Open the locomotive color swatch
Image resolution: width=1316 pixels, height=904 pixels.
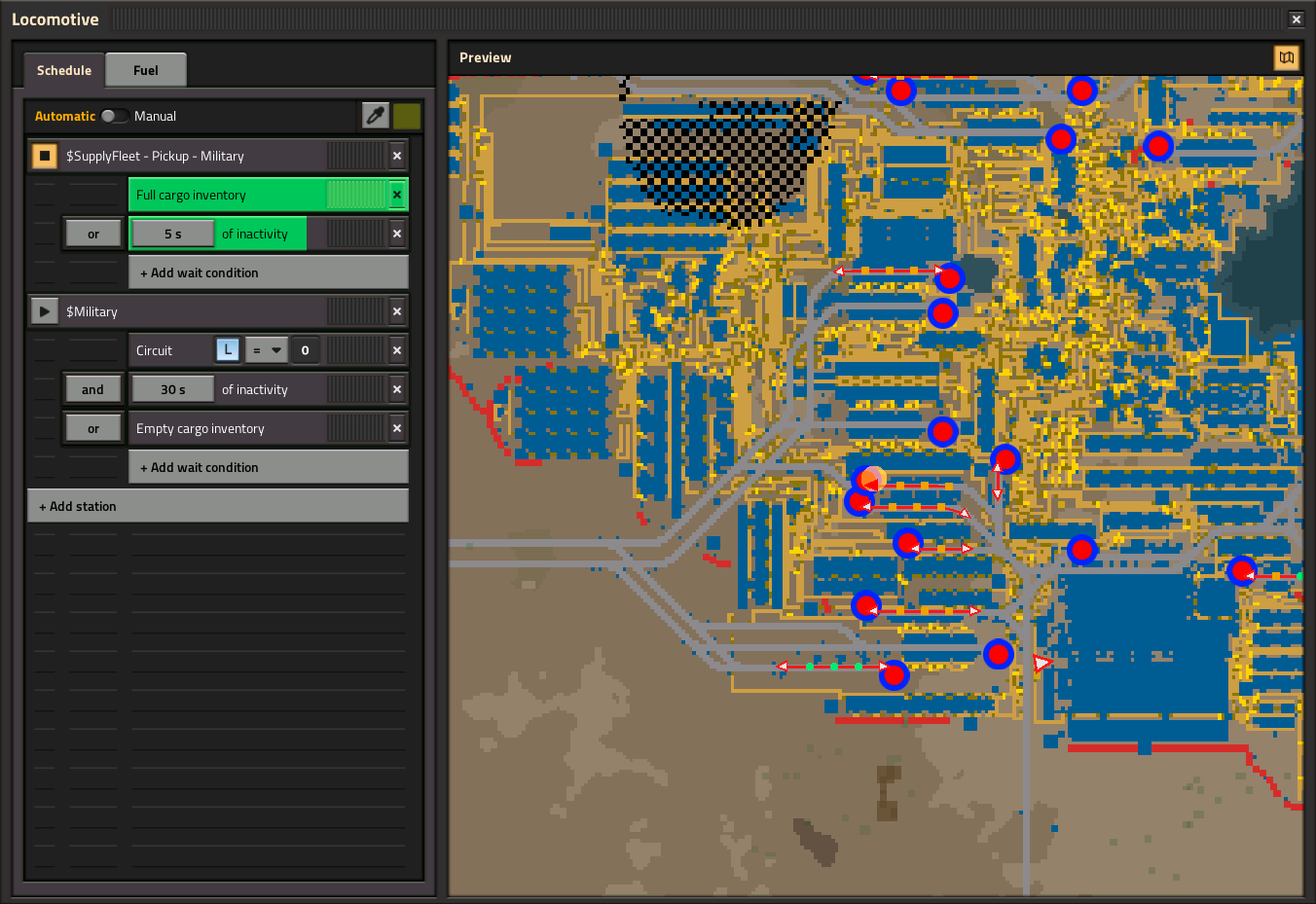pos(407,115)
